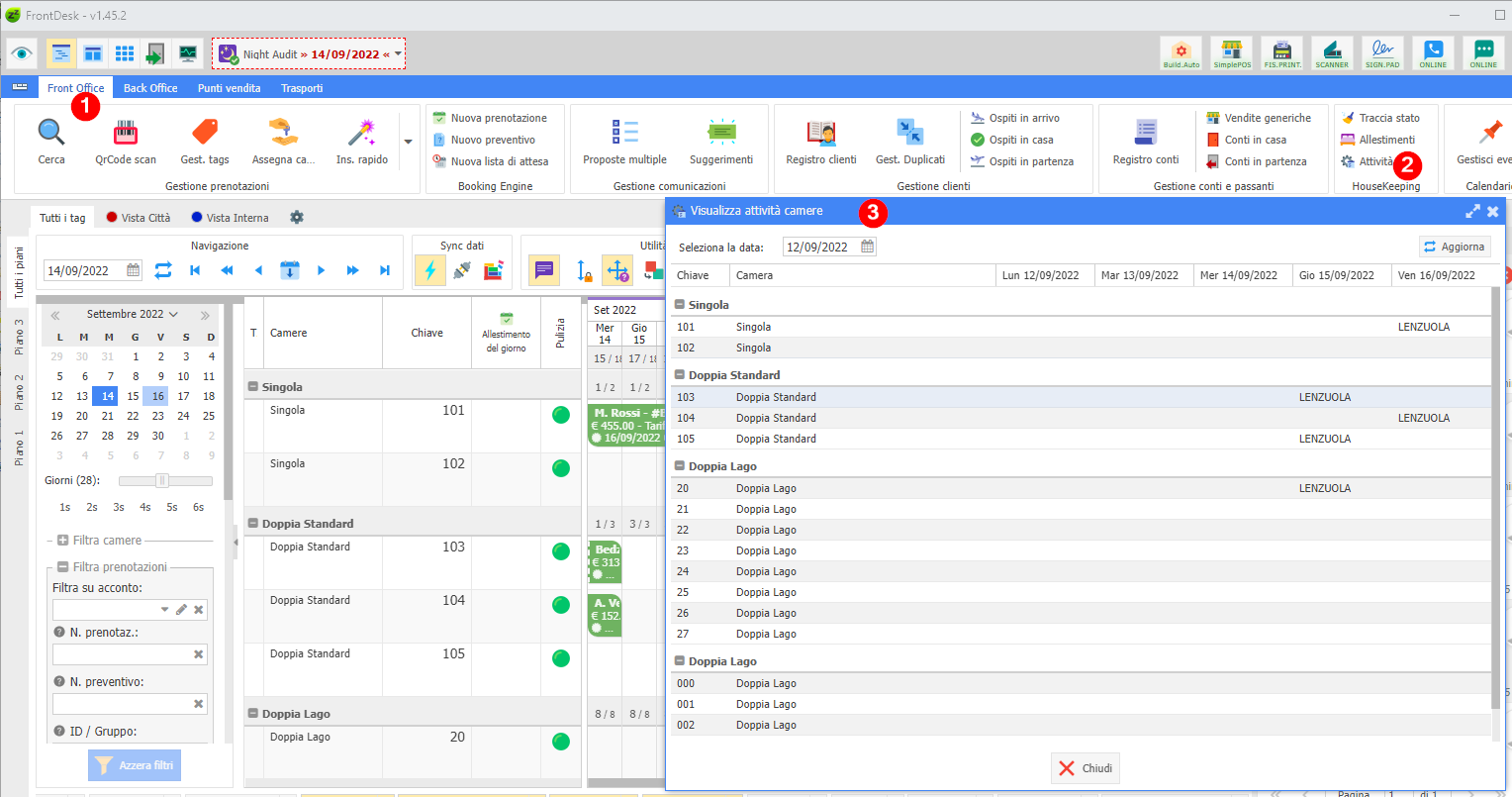Image resolution: width=1512 pixels, height=797 pixels.
Task: Click Nuova prenotazione
Action: [x=490, y=118]
